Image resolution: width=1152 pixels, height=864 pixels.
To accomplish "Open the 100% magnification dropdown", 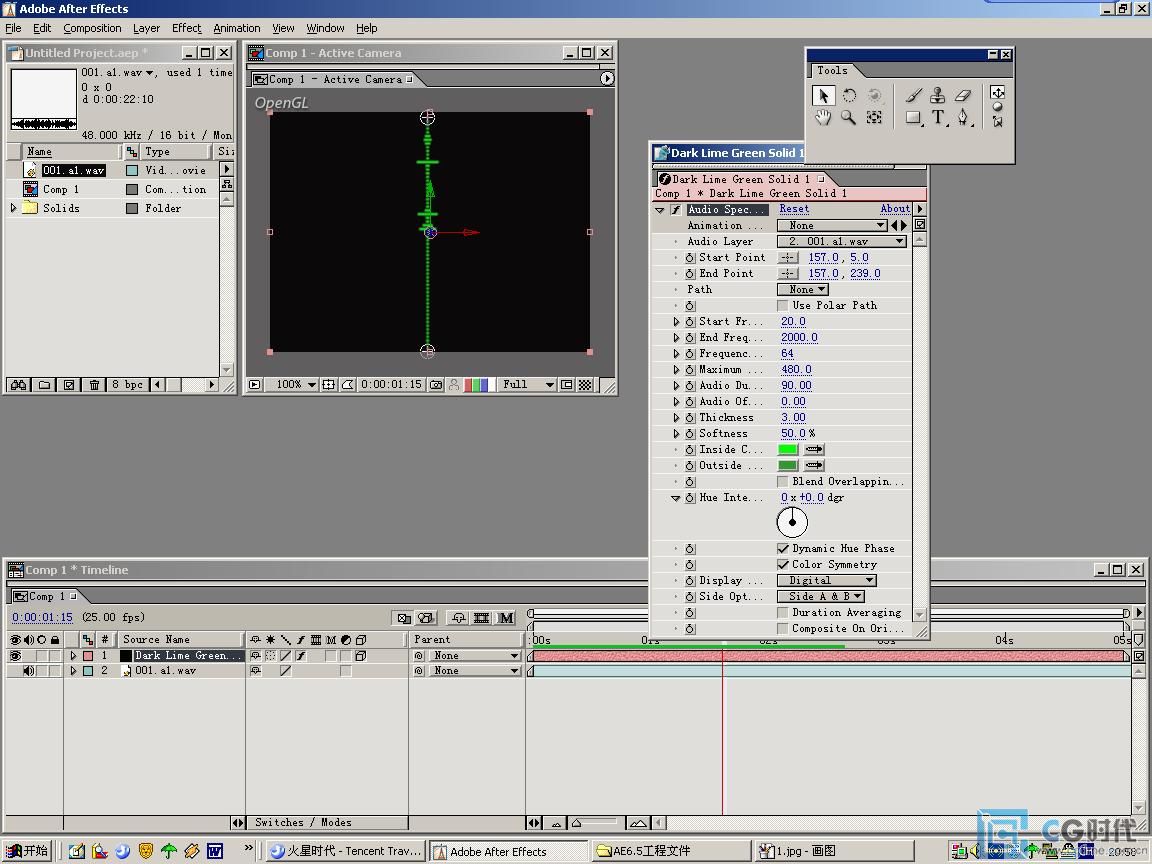I will click(292, 384).
